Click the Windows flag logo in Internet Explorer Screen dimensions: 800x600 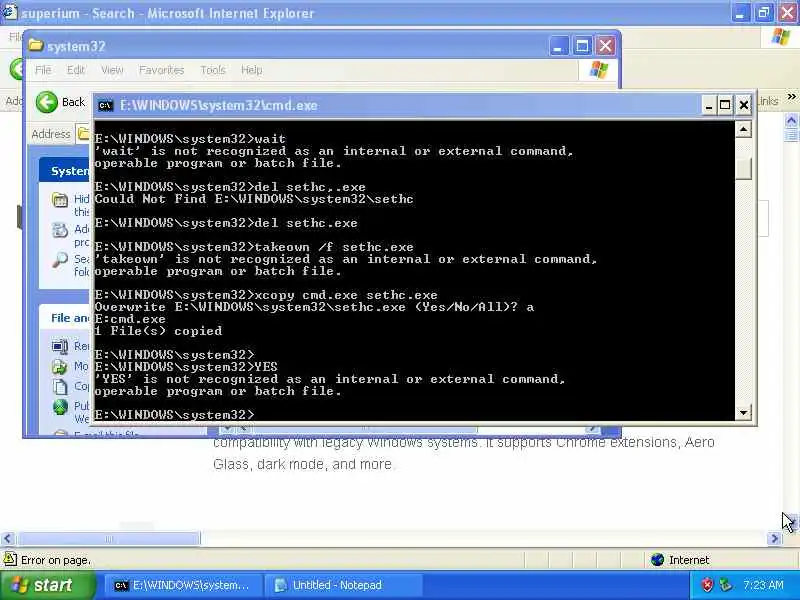(x=781, y=37)
